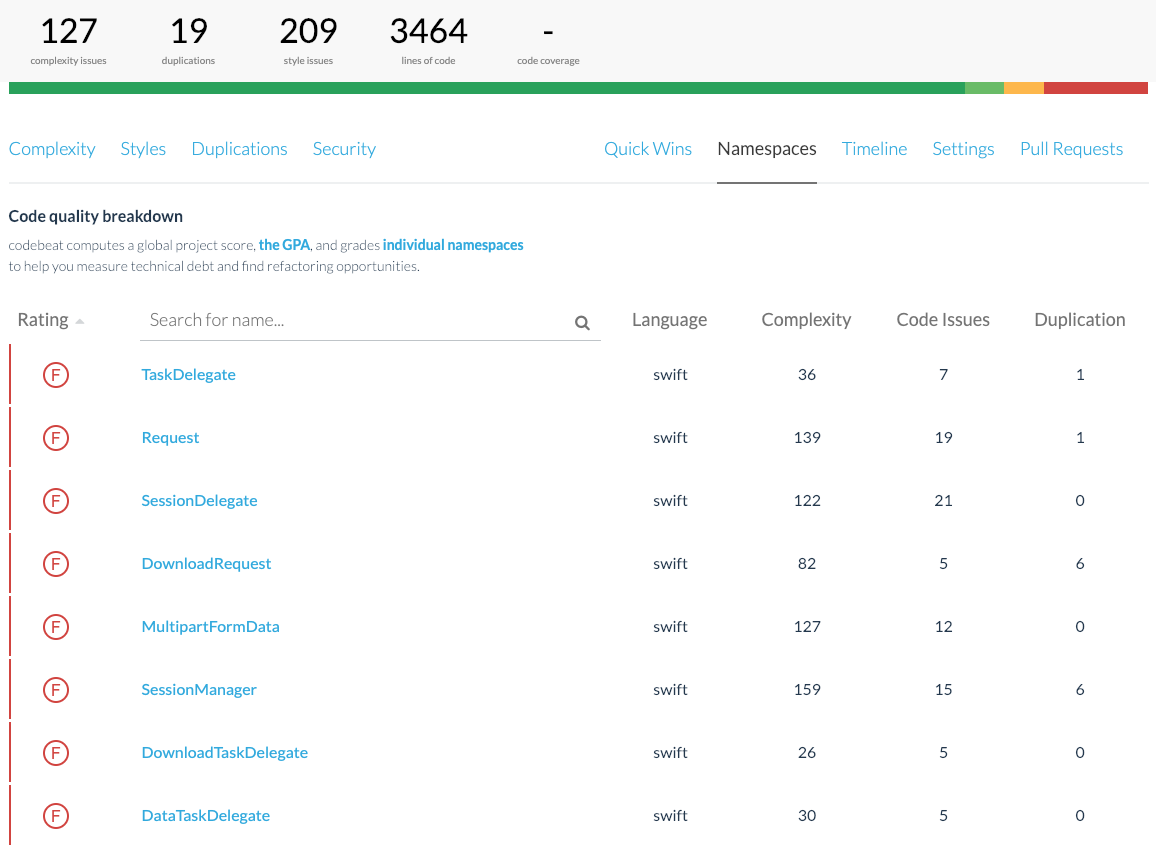
Task: Go to the Duplications tab
Action: 239,149
